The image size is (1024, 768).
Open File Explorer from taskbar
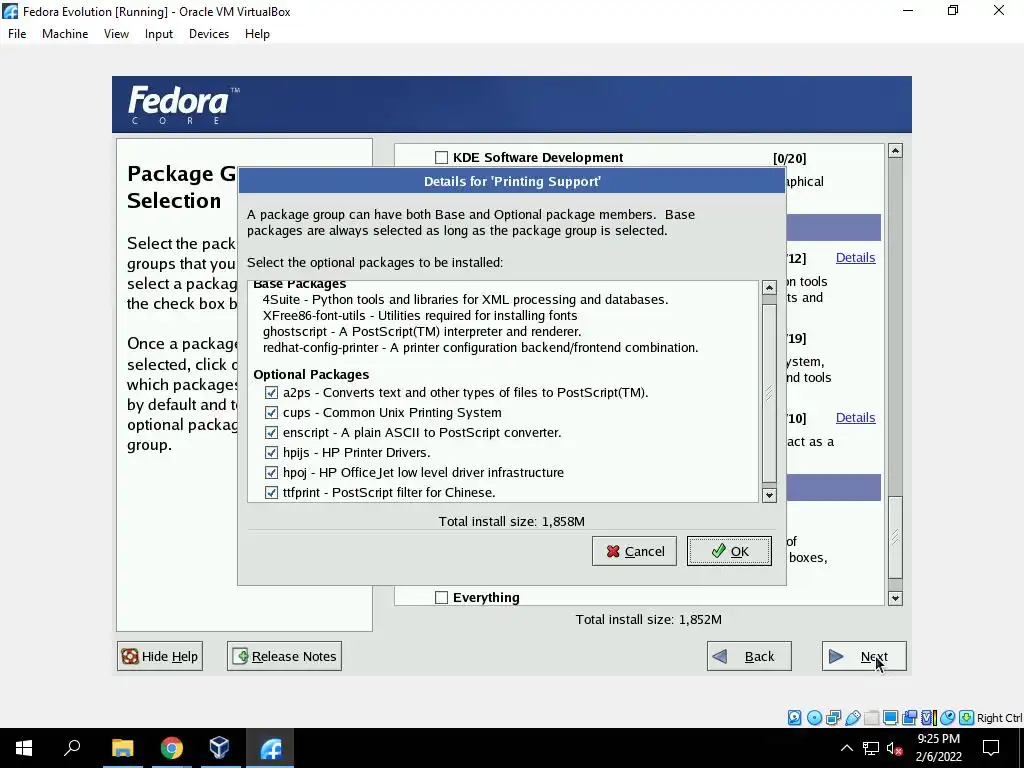pos(122,748)
